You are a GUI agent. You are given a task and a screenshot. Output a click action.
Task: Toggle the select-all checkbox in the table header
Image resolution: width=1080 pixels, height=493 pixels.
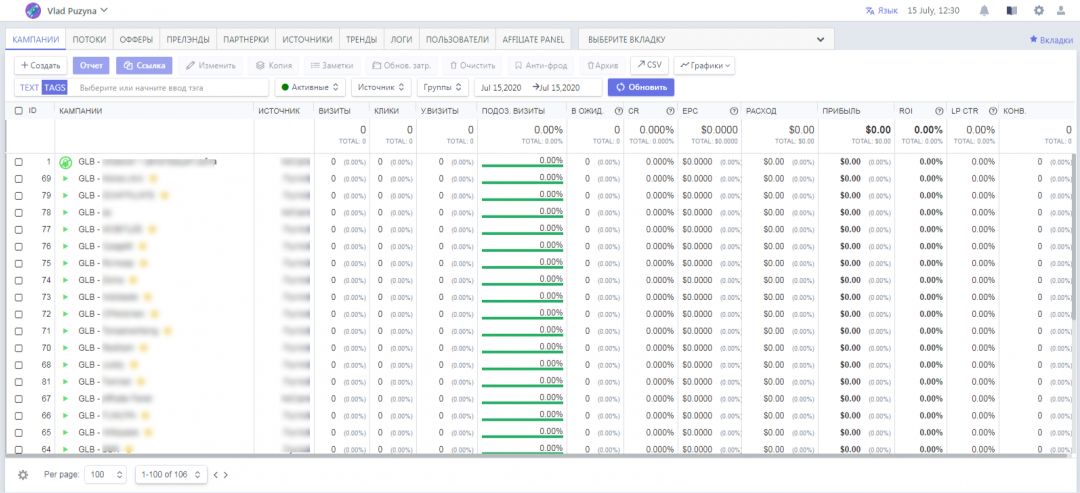(x=19, y=111)
